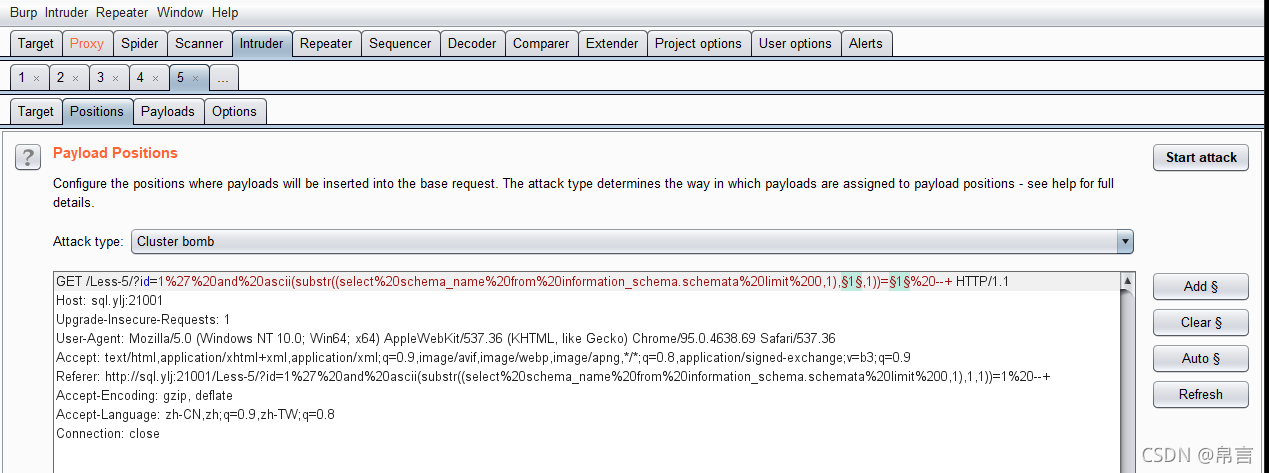This screenshot has width=1269, height=473.
Task: Switch to the top Target tab
Action: click(36, 43)
